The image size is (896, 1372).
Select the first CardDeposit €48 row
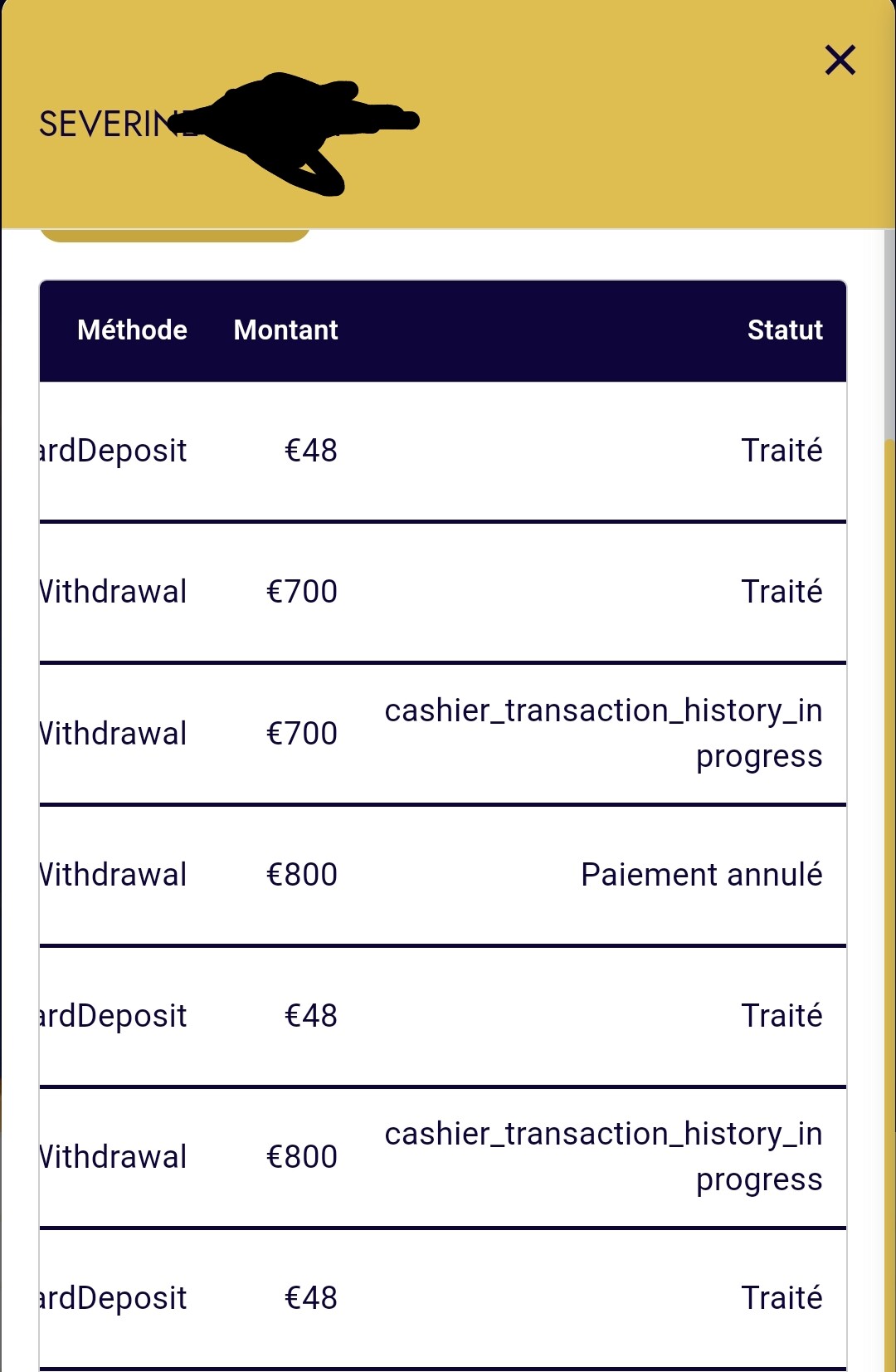[x=443, y=452]
